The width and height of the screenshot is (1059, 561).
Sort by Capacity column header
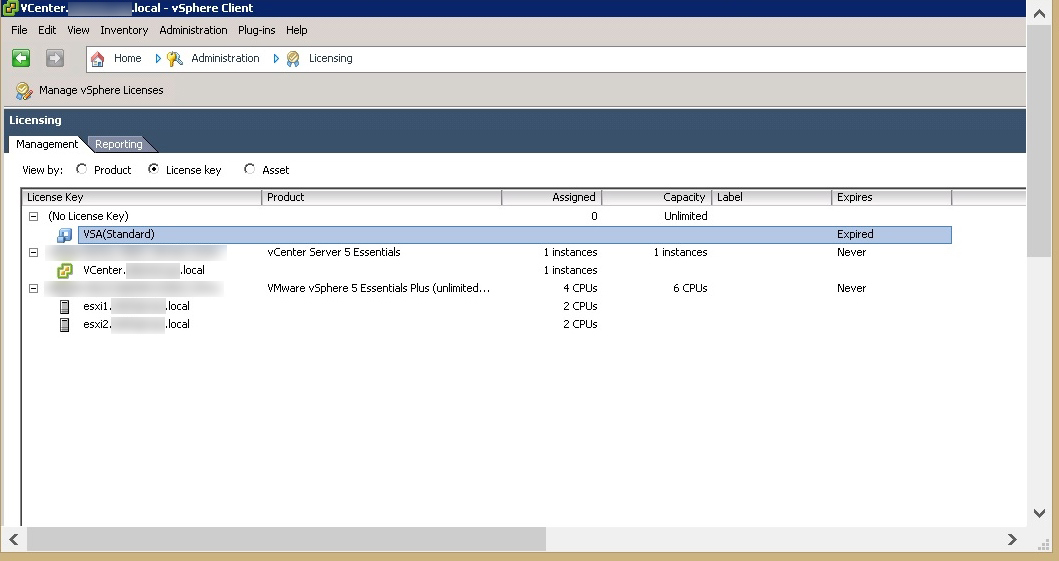point(656,197)
